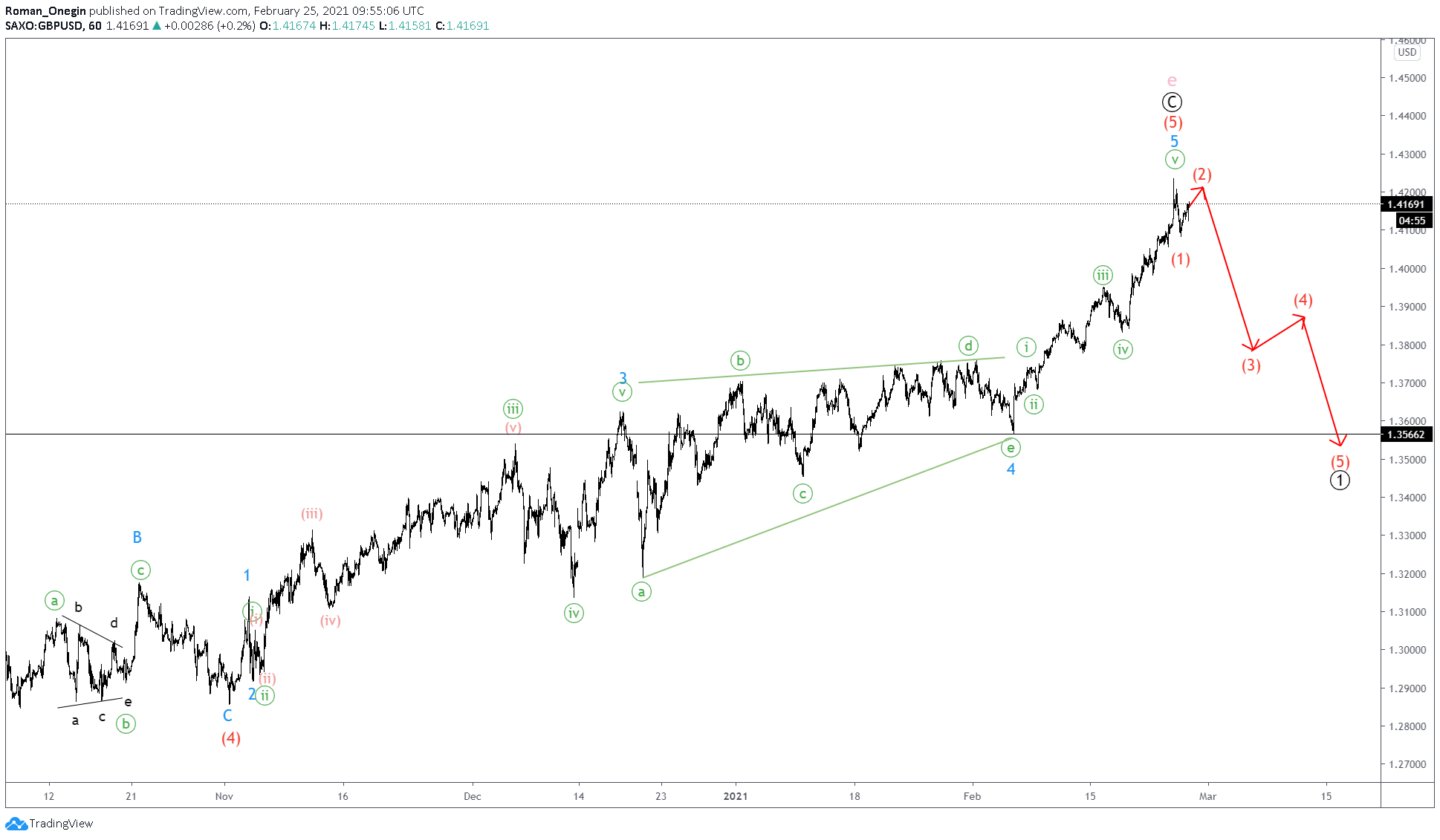Click the 04:55 countdown timer label
This screenshot has width=1440, height=840.
point(1411,221)
